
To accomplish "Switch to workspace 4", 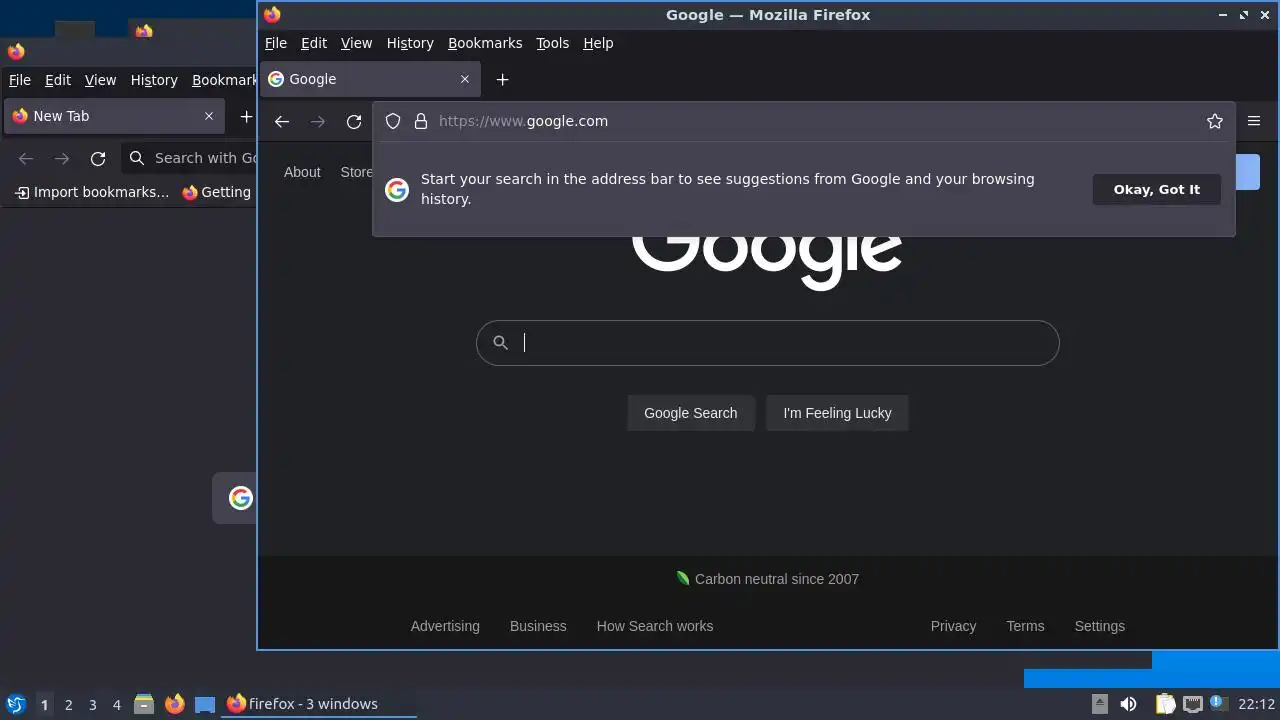I will [x=116, y=705].
